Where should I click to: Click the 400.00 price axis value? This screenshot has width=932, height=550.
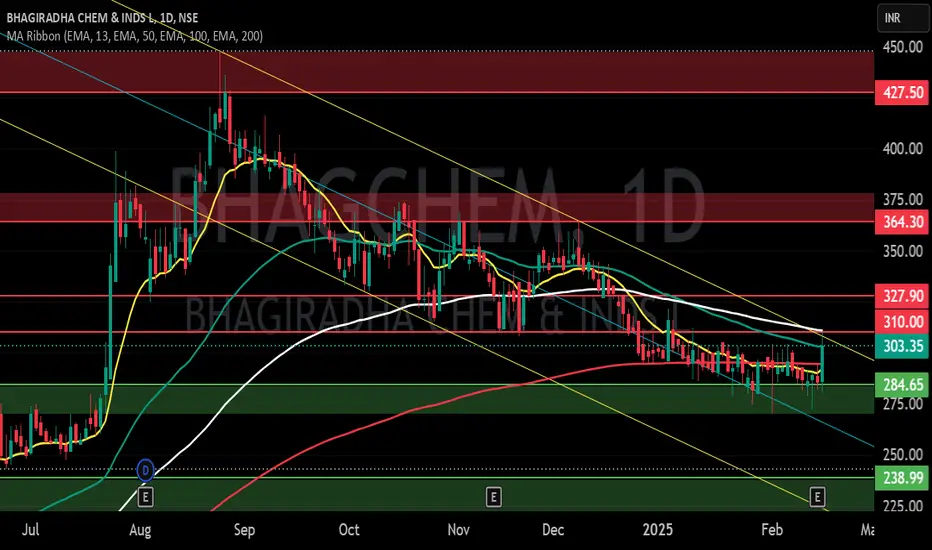(902, 149)
